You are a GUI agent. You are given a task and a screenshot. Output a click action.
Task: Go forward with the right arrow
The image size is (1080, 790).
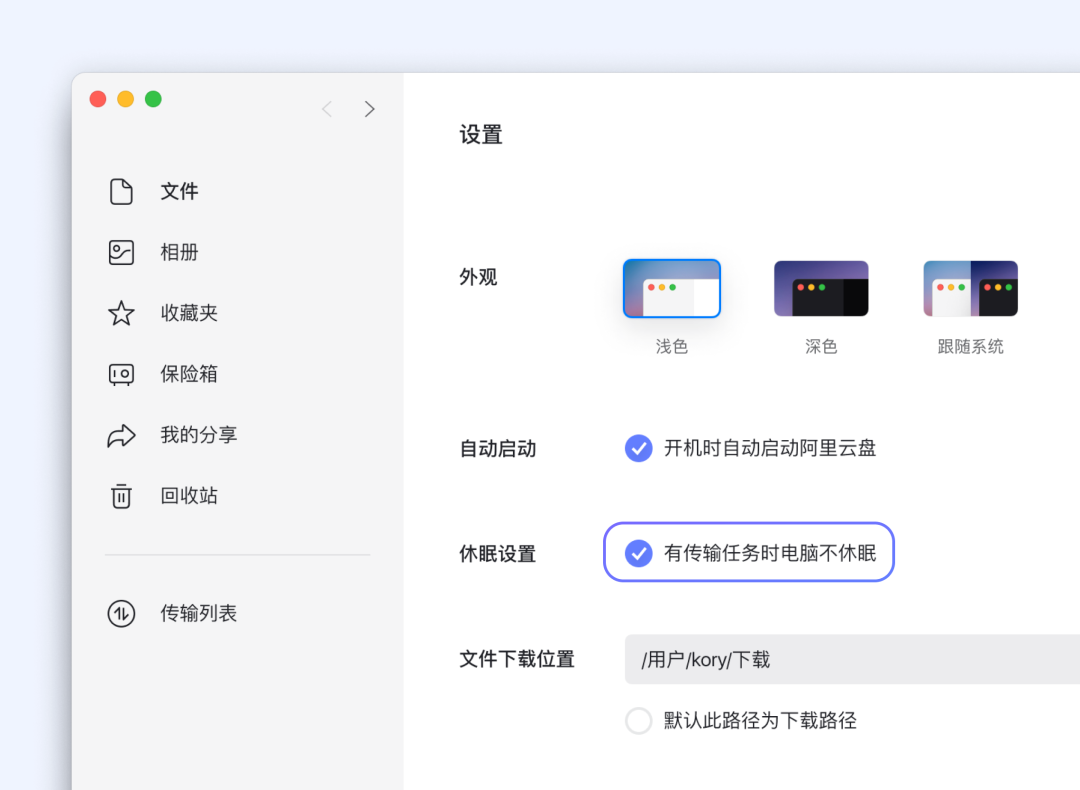click(x=370, y=109)
